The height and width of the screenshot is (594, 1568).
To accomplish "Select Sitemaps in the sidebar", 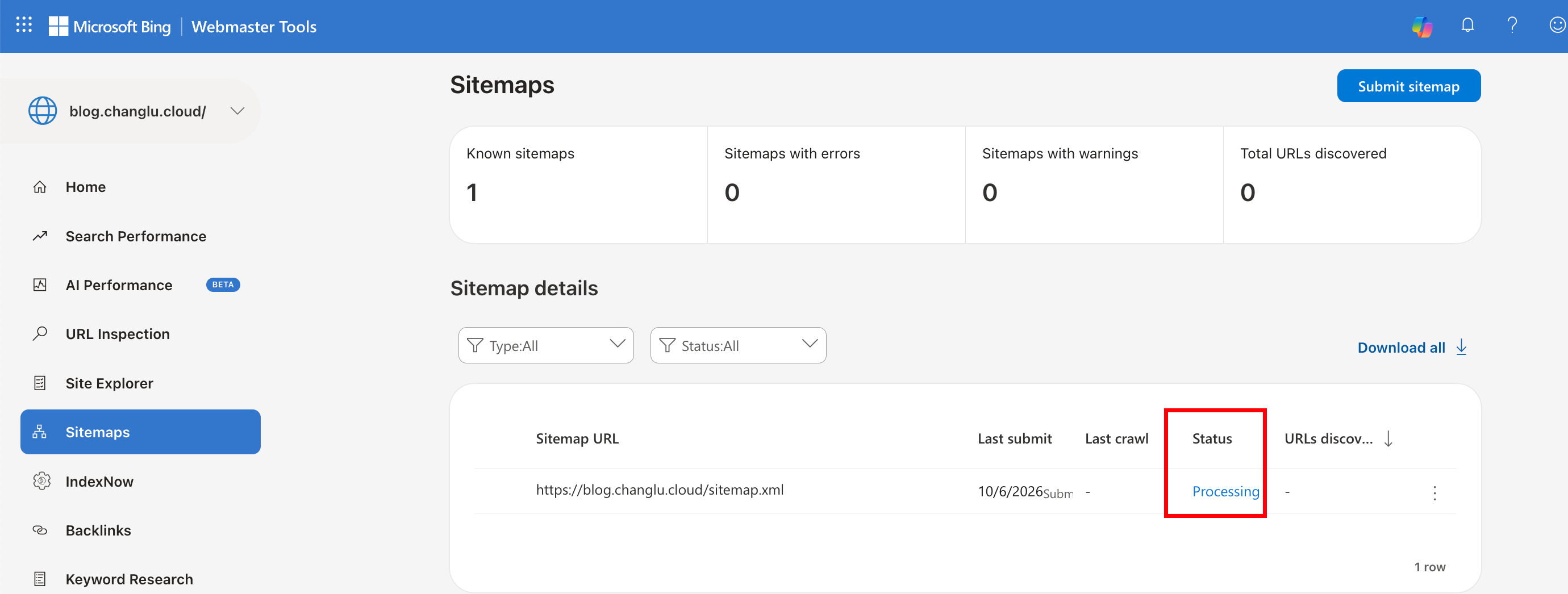I will 141,432.
